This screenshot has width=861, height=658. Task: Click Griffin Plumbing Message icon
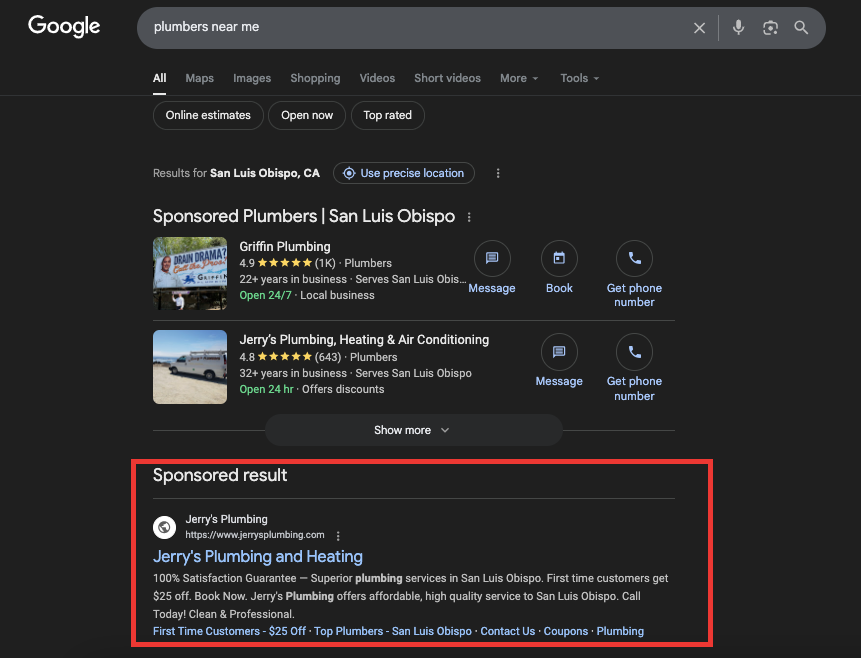pyautogui.click(x=492, y=258)
